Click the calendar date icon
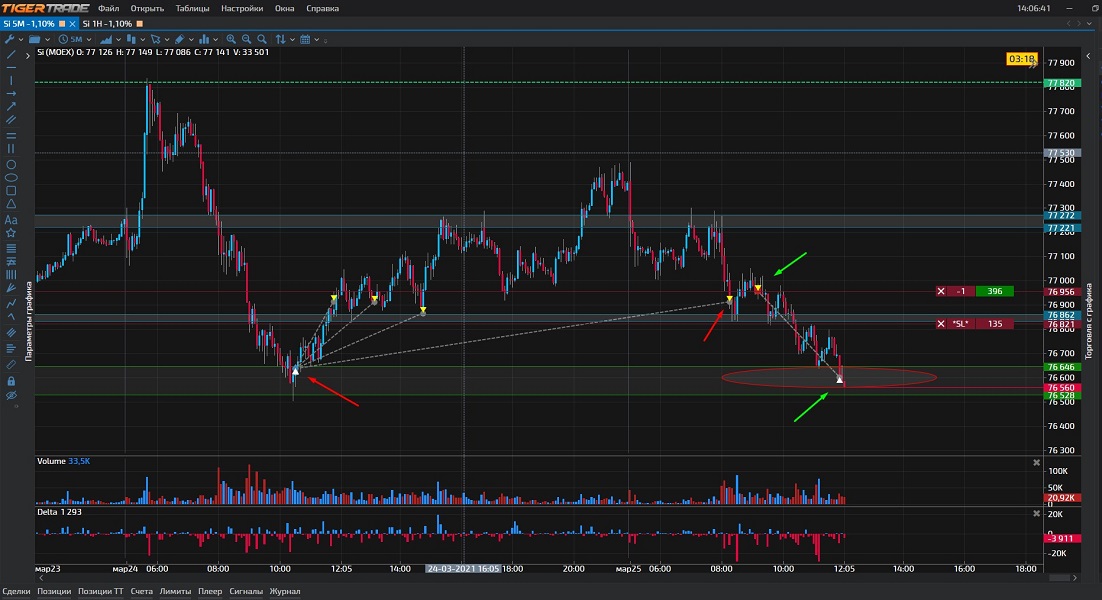Screen dimensions: 1102x600 click(305, 39)
